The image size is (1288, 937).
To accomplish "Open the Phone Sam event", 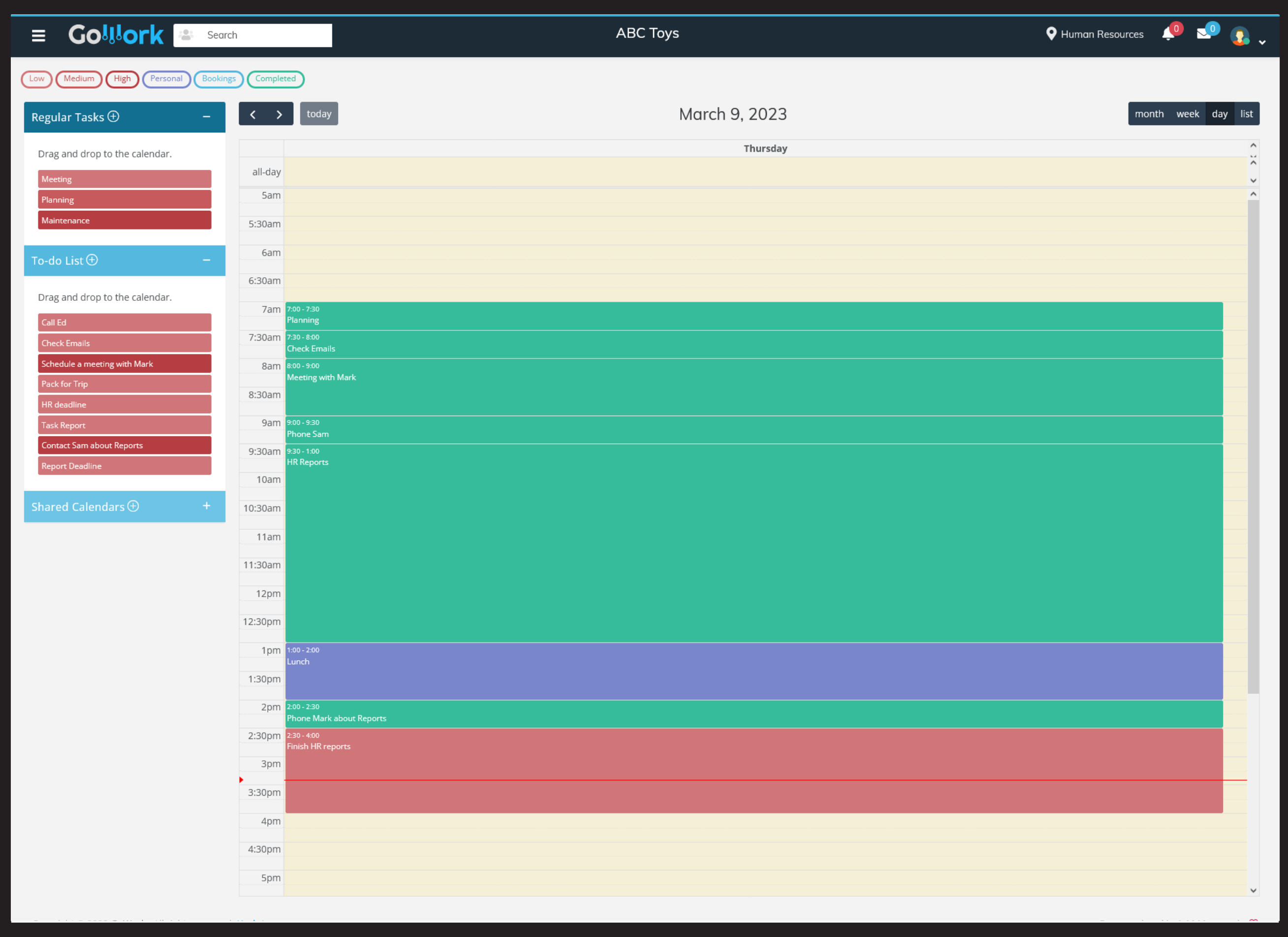I will tap(754, 429).
